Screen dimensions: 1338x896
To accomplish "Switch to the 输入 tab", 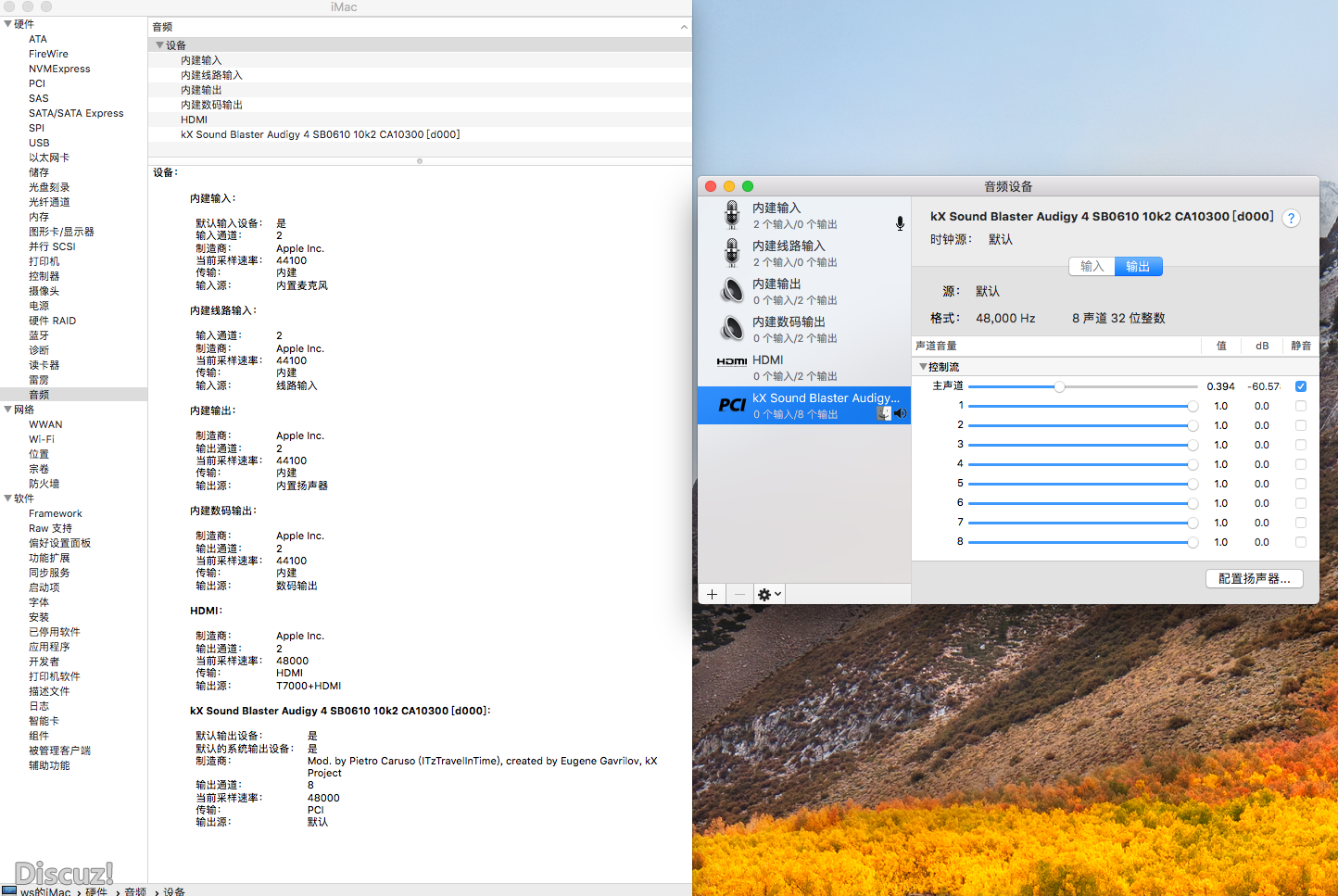I will [1092, 267].
